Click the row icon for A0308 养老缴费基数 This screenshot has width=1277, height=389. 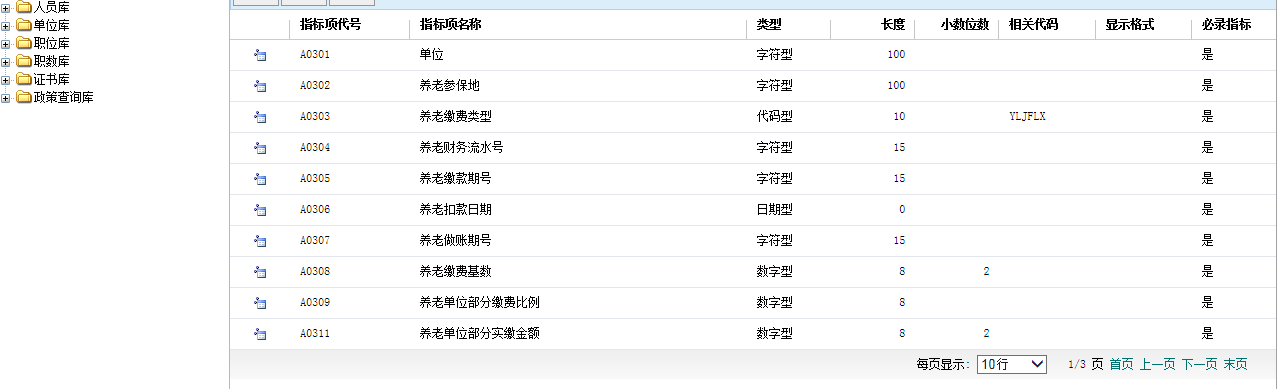tap(260, 272)
